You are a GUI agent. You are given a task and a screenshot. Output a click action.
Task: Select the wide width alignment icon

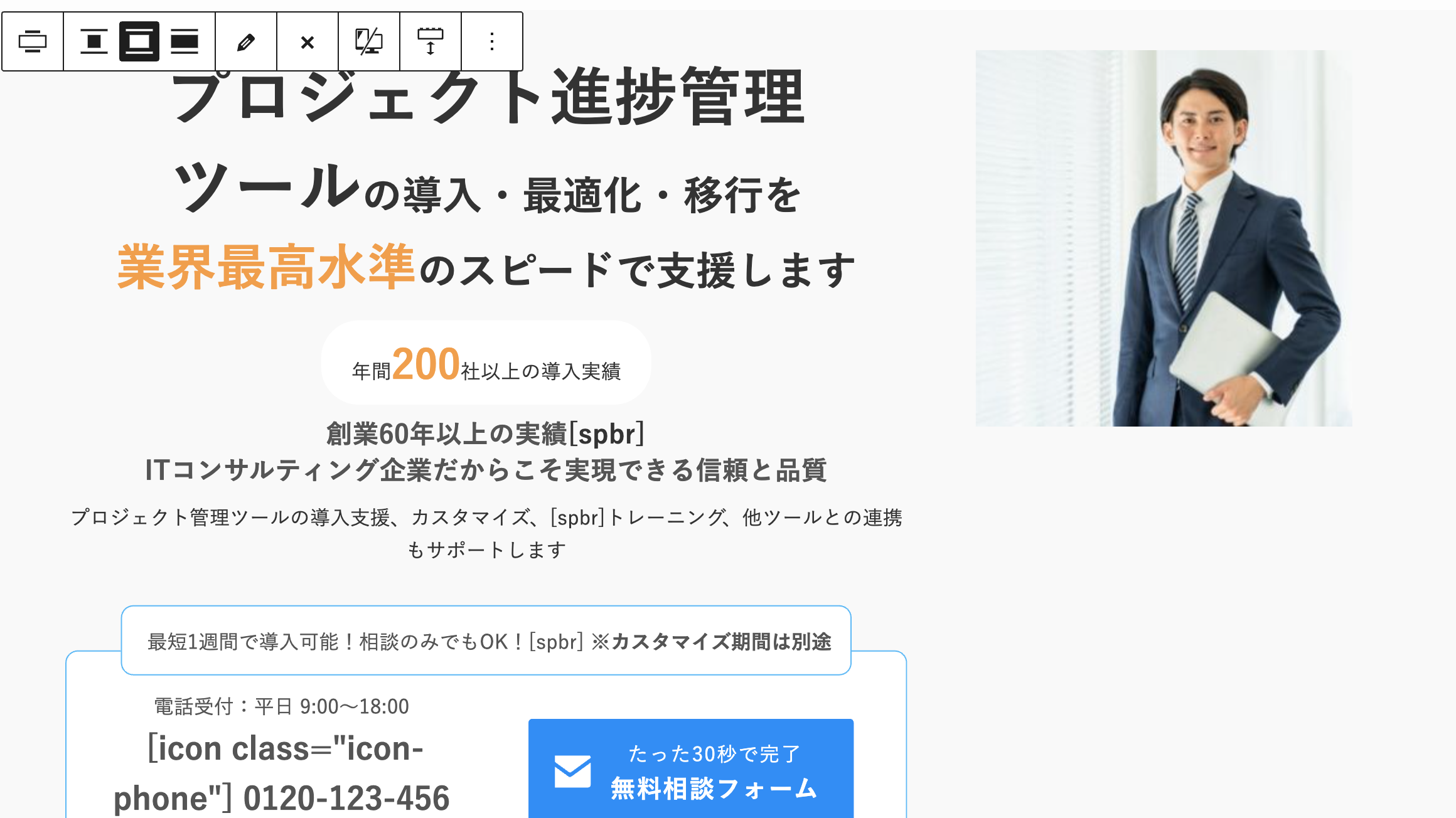[139, 41]
